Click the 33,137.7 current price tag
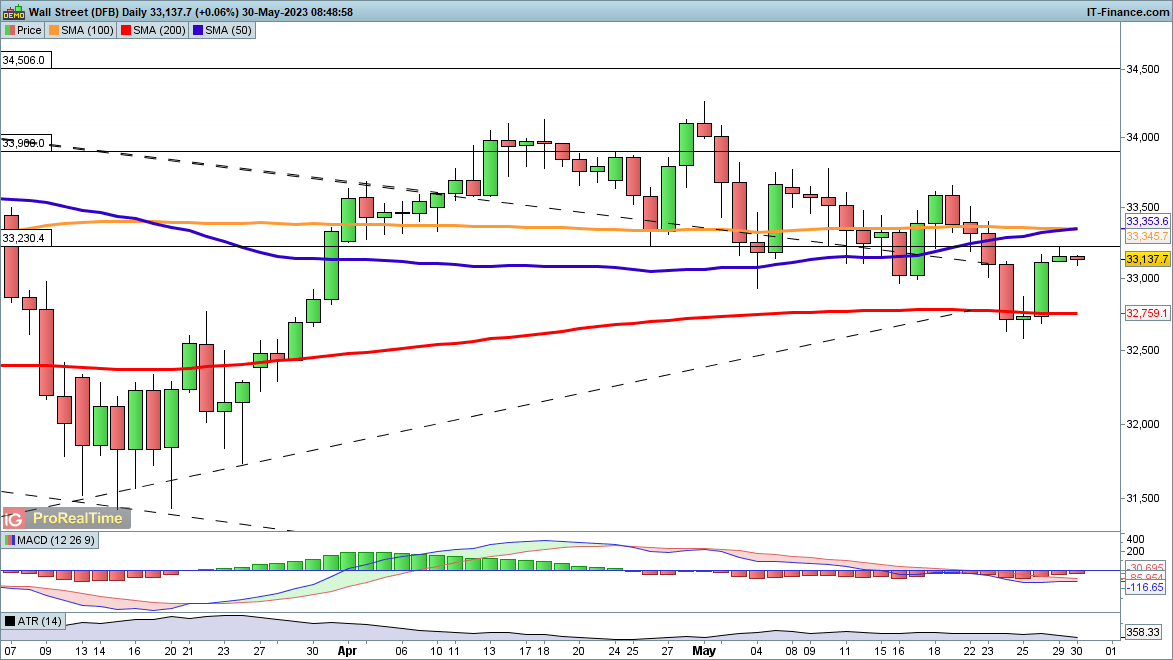This screenshot has width=1173, height=660. point(1148,259)
